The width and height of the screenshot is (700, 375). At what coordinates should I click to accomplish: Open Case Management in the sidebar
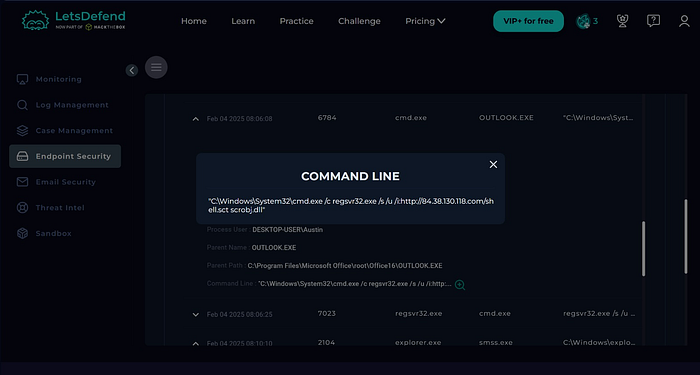(x=74, y=131)
